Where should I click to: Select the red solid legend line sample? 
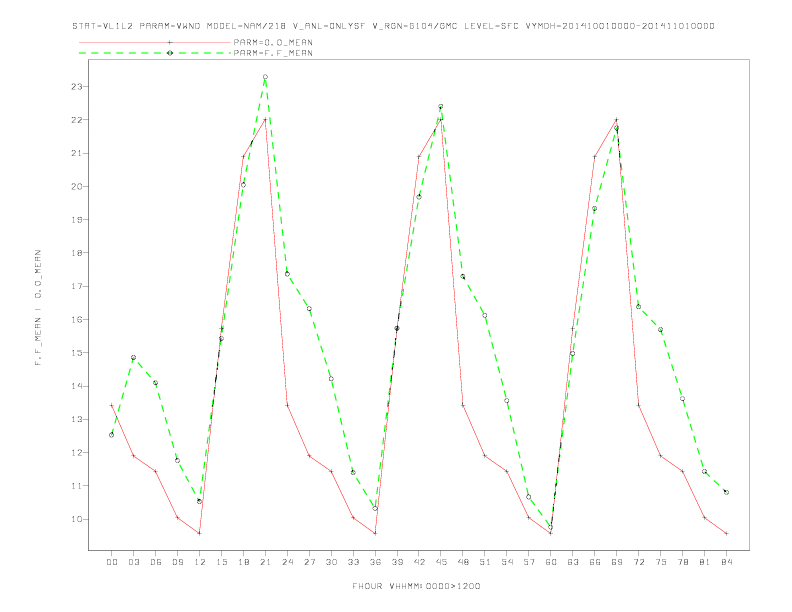(x=155, y=42)
